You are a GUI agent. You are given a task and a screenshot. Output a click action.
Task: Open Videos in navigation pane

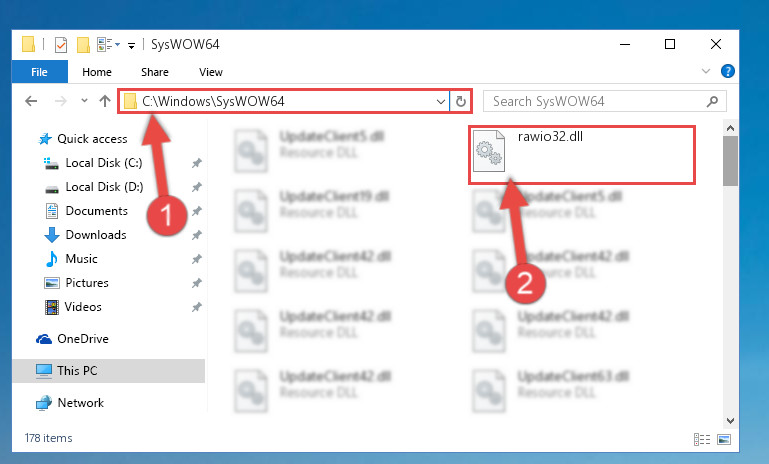click(x=73, y=307)
